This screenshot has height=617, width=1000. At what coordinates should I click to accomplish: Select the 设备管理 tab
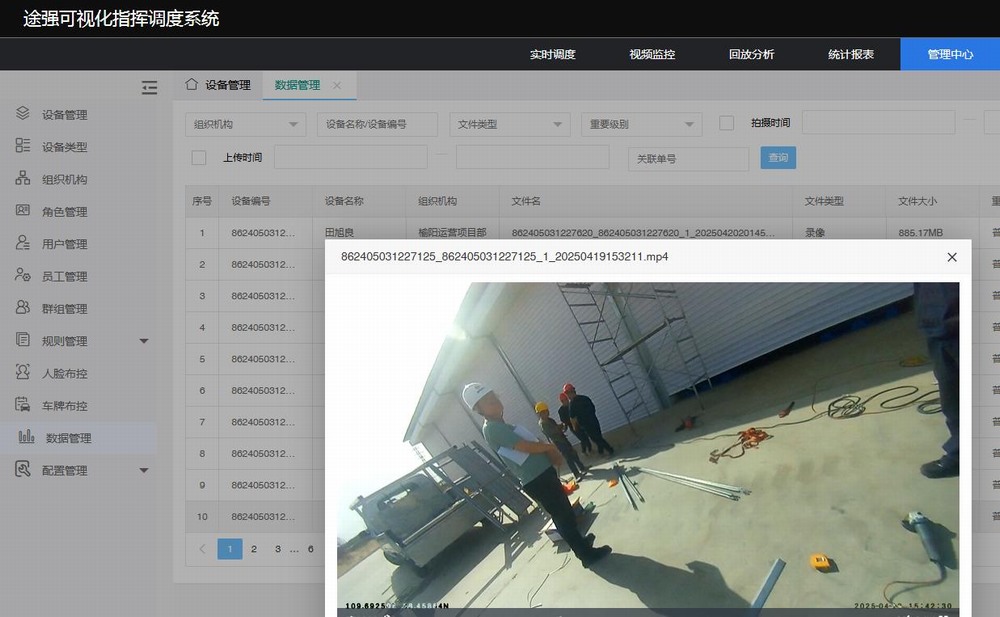[x=222, y=85]
